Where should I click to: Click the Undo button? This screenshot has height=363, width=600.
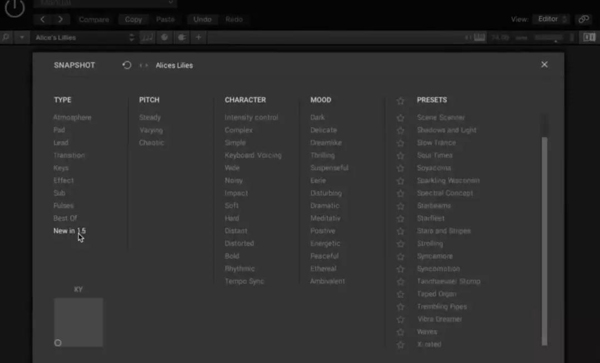202,19
